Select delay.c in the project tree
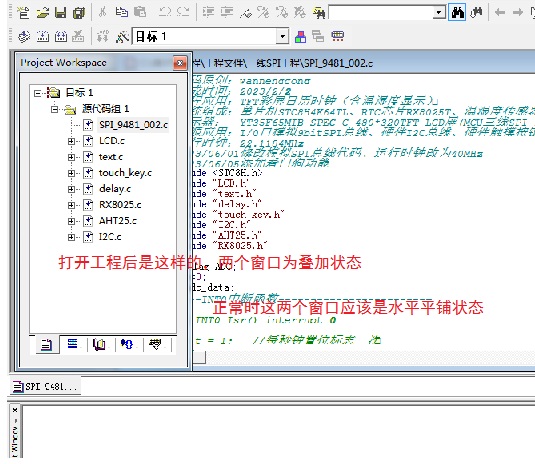Viewport: 535px width, 464px height. tap(115, 188)
